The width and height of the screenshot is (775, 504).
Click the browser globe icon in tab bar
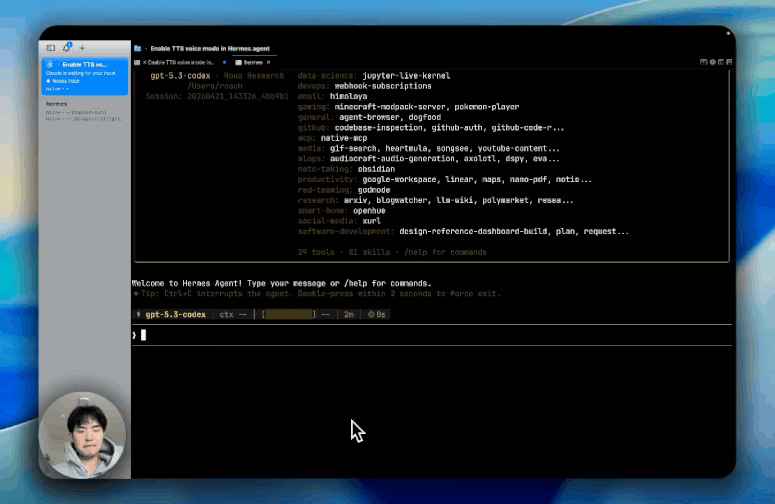click(712, 62)
